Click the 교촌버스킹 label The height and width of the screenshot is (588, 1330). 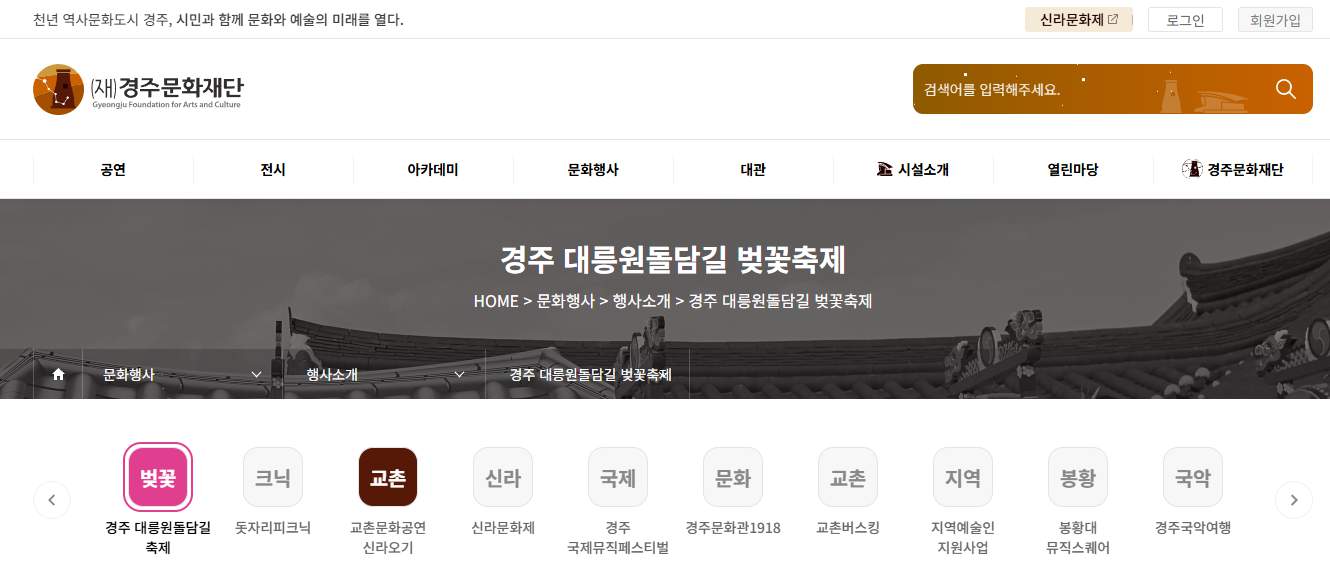[x=848, y=528]
